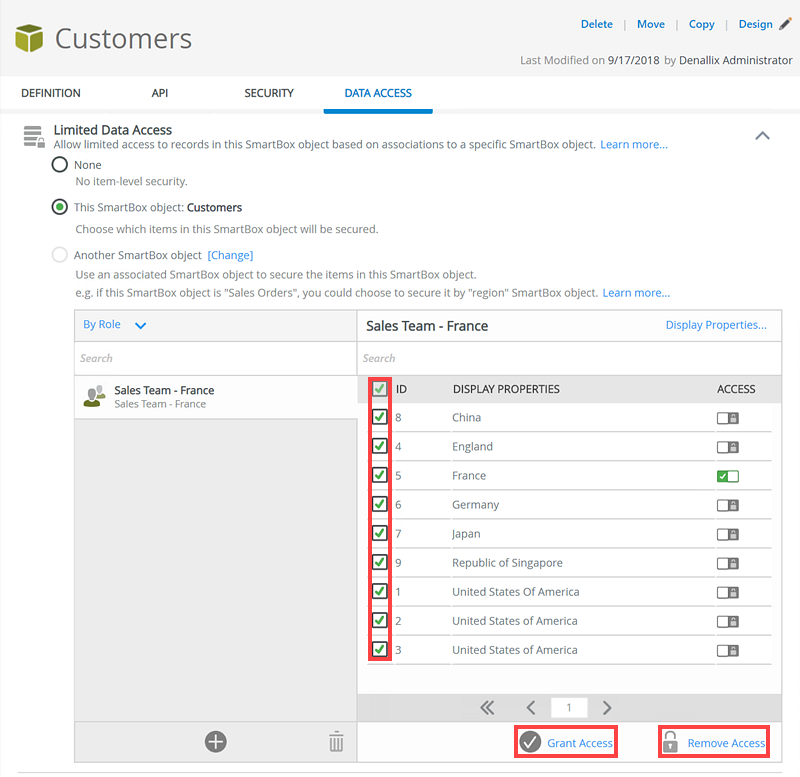Switch to the Security tab

pyautogui.click(x=269, y=93)
